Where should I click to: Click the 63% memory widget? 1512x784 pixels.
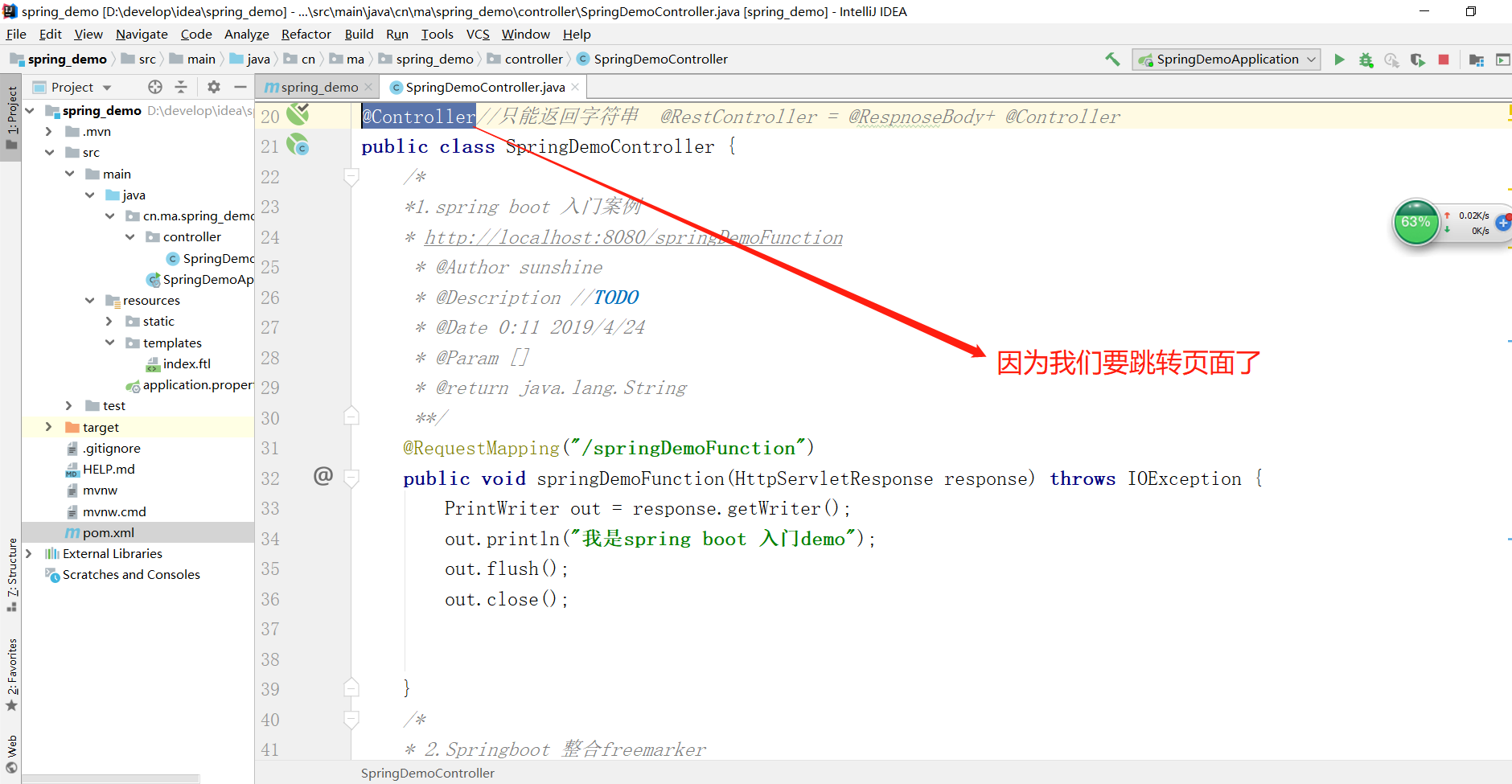(x=1416, y=223)
